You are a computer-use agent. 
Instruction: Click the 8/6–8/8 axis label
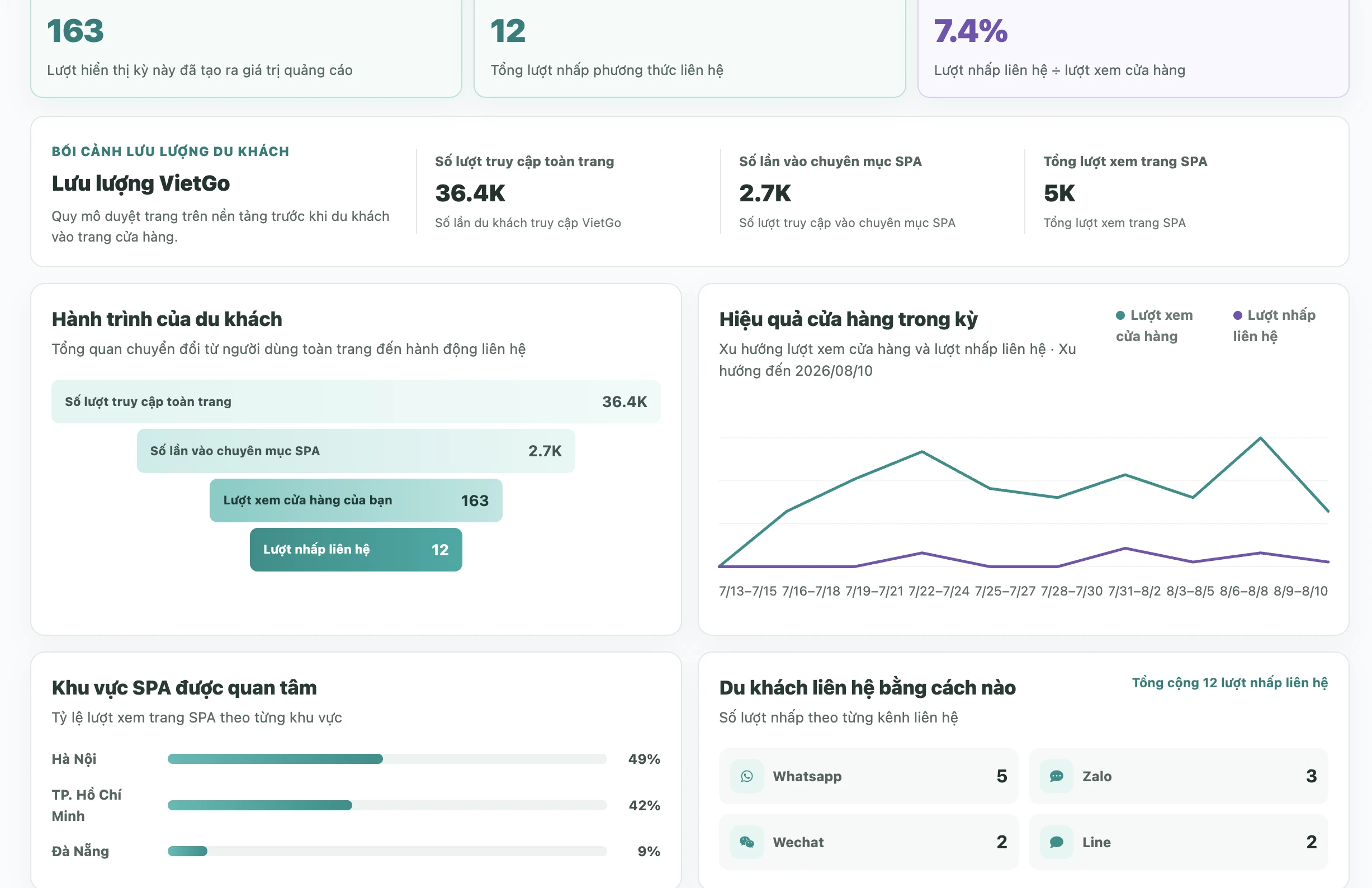point(1244,591)
